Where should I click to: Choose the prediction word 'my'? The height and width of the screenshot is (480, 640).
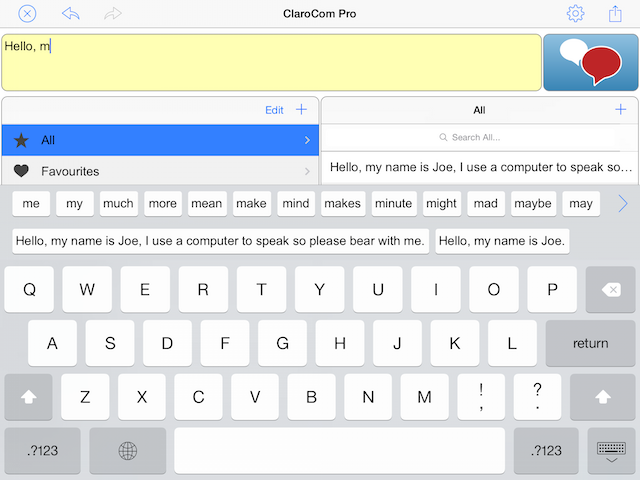click(x=75, y=203)
